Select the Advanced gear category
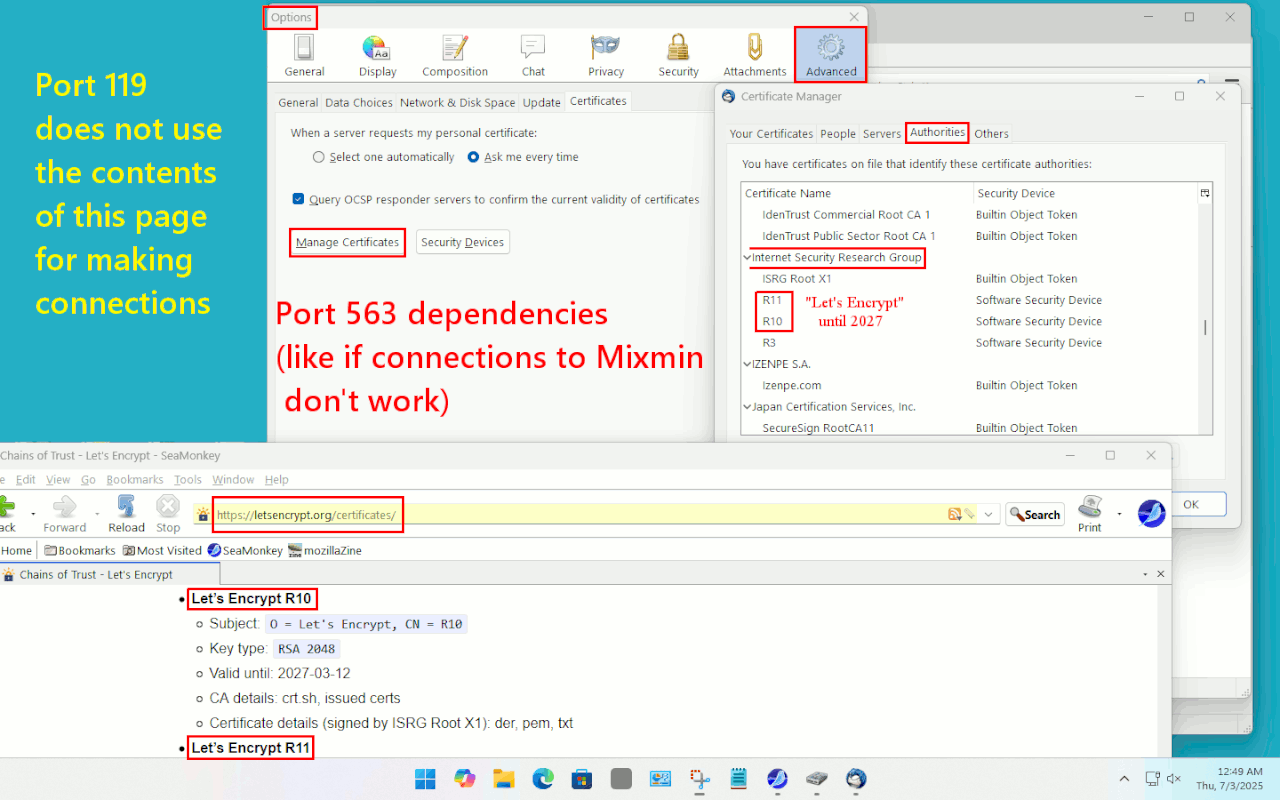 click(x=831, y=55)
